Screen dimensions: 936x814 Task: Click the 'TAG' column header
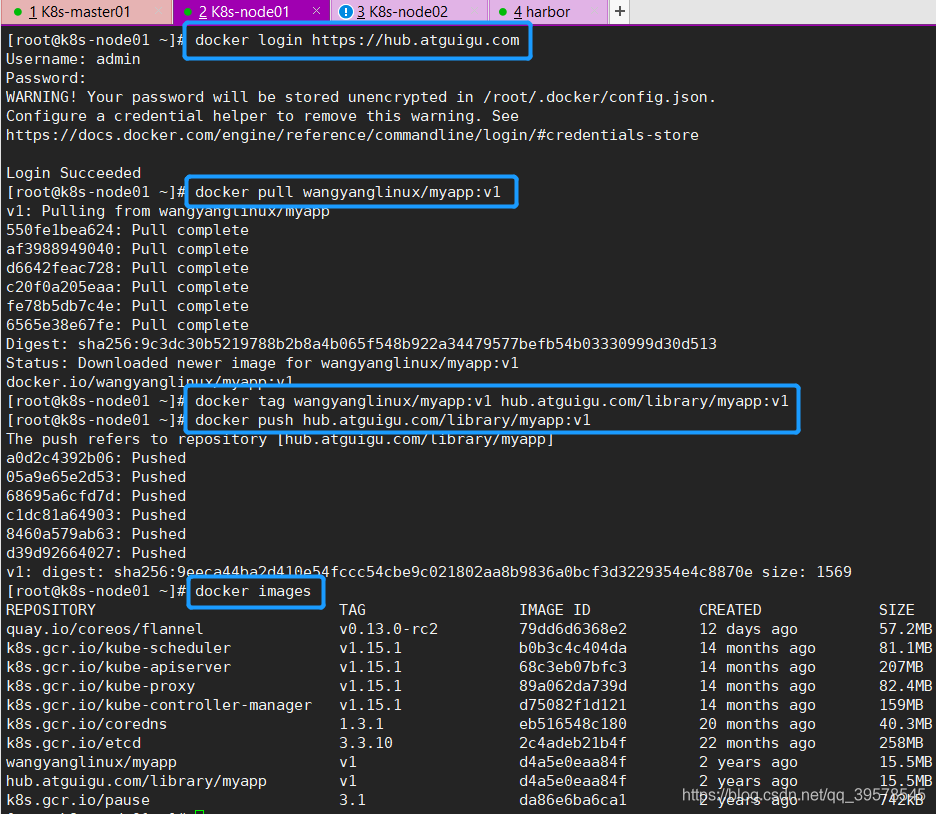click(x=352, y=610)
